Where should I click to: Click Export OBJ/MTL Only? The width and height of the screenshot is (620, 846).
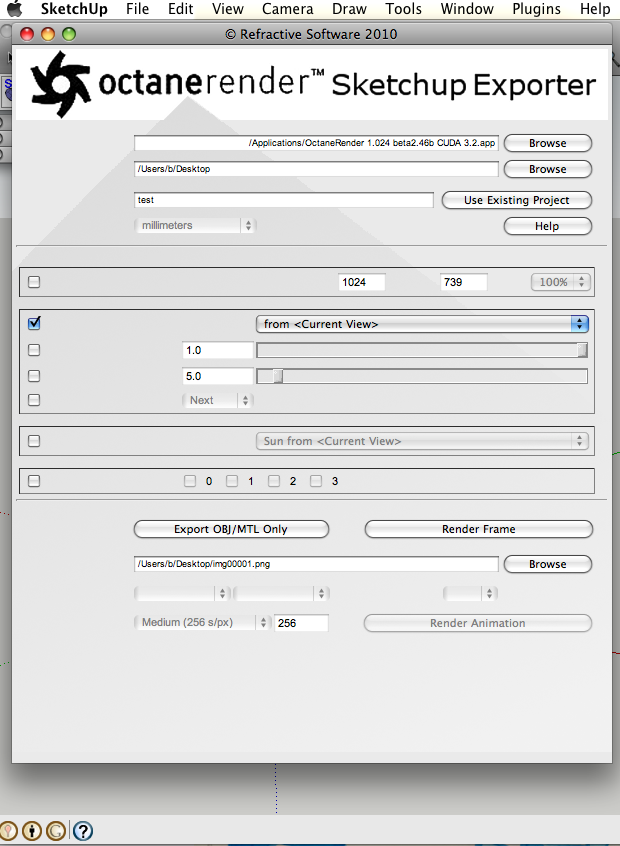(231, 529)
